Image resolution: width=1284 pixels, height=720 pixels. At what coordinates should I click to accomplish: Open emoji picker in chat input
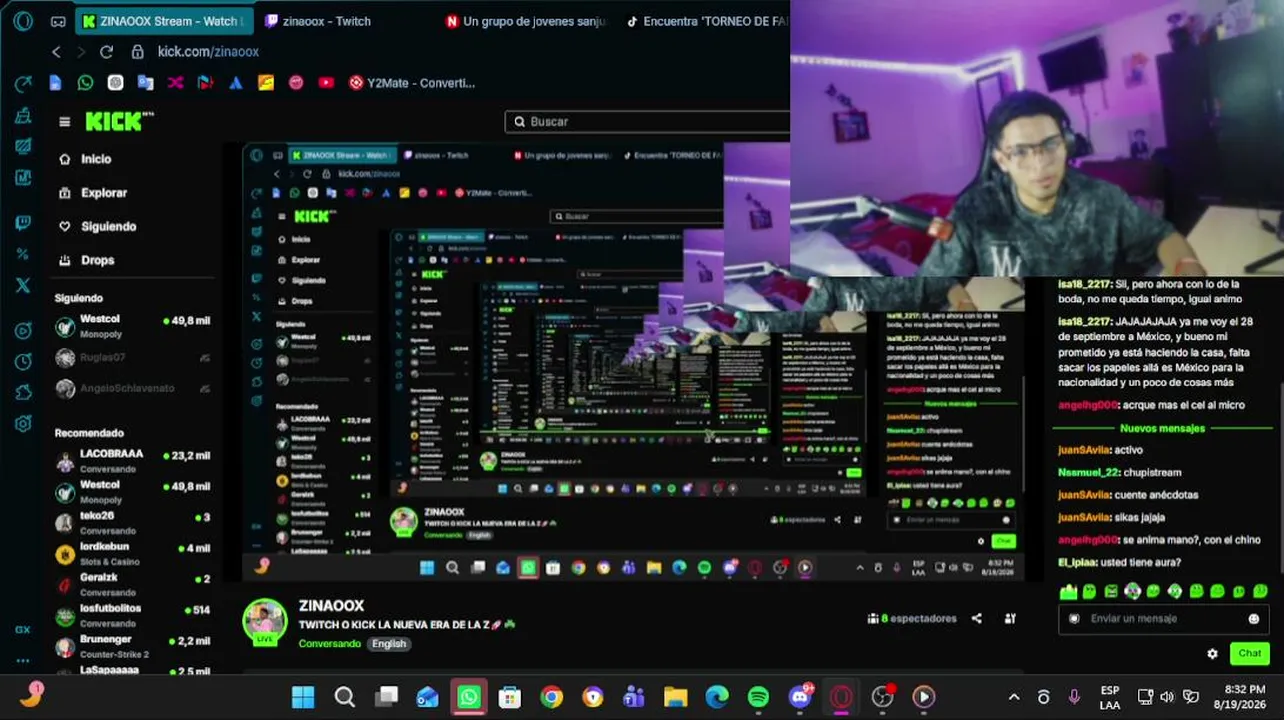click(1254, 619)
